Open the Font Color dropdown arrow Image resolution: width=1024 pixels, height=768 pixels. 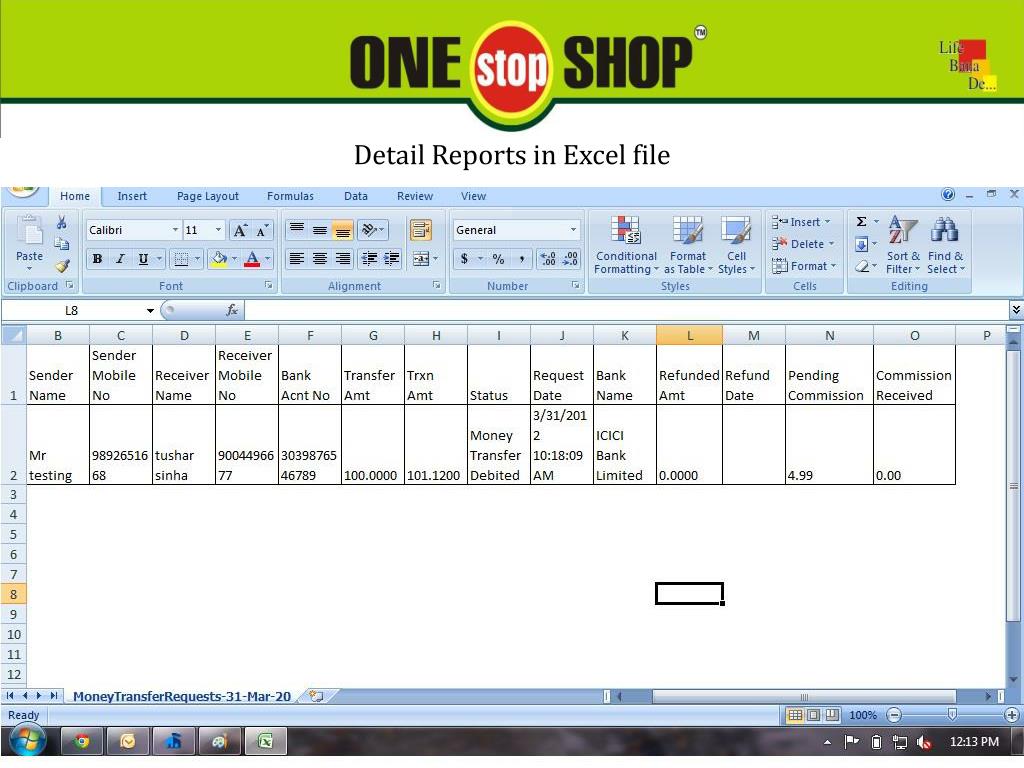(x=267, y=259)
